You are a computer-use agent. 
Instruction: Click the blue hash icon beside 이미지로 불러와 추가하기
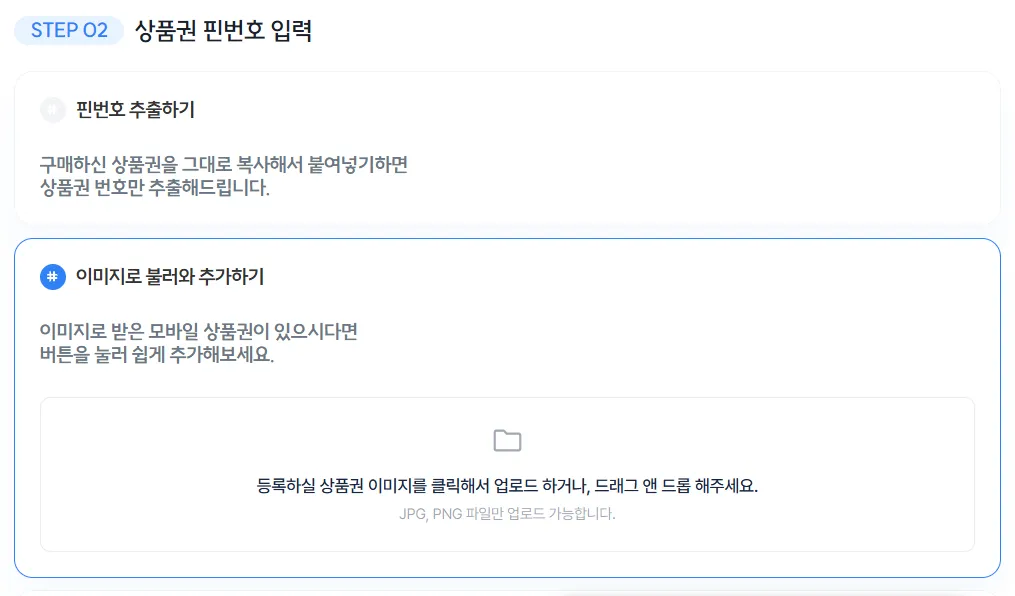[x=53, y=277]
